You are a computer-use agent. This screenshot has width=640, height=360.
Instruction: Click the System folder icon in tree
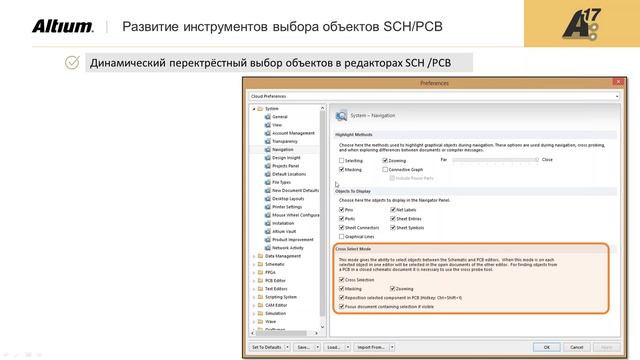(260, 109)
